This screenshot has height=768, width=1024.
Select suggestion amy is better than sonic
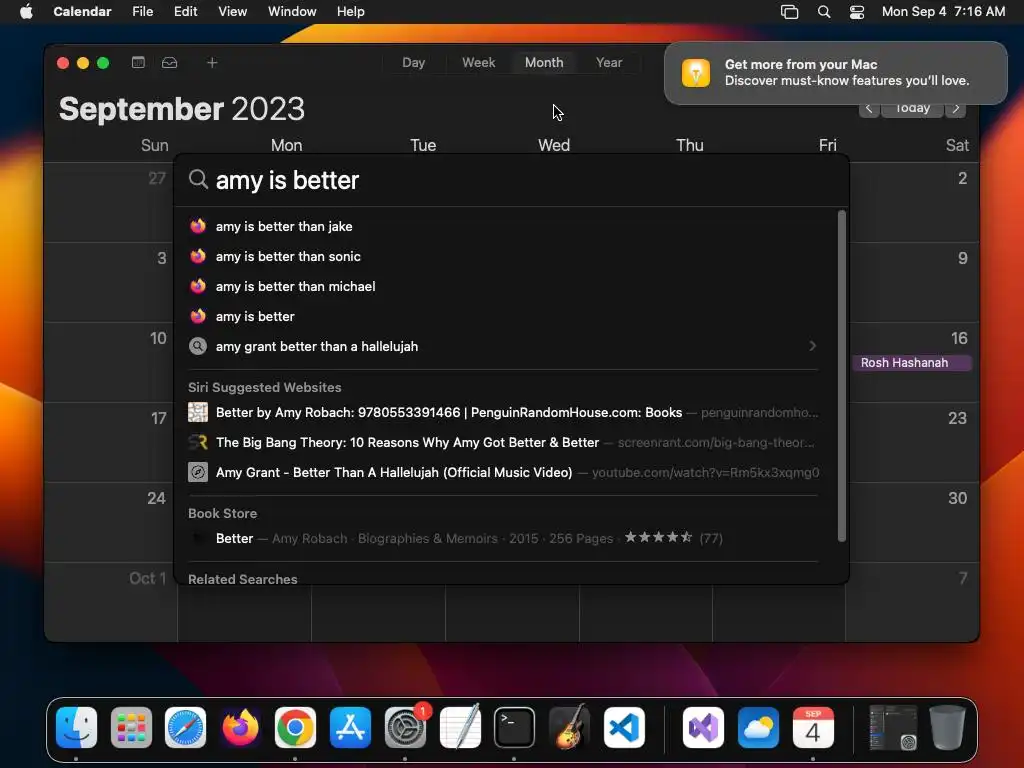503,256
